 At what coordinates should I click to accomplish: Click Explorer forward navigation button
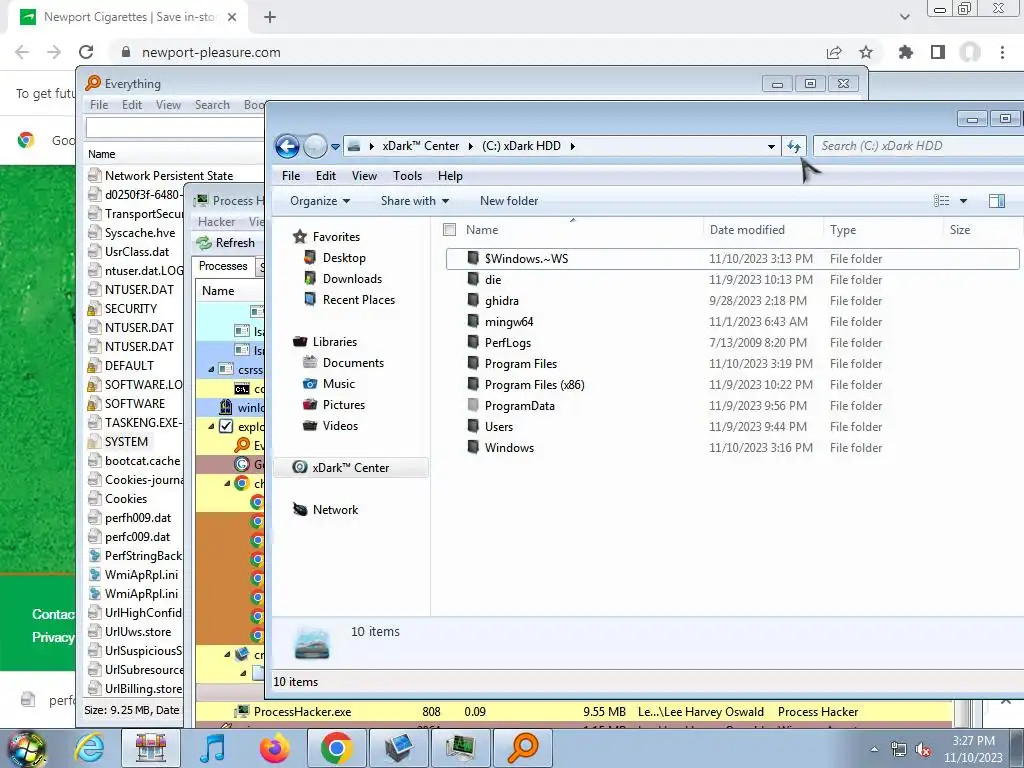315,146
